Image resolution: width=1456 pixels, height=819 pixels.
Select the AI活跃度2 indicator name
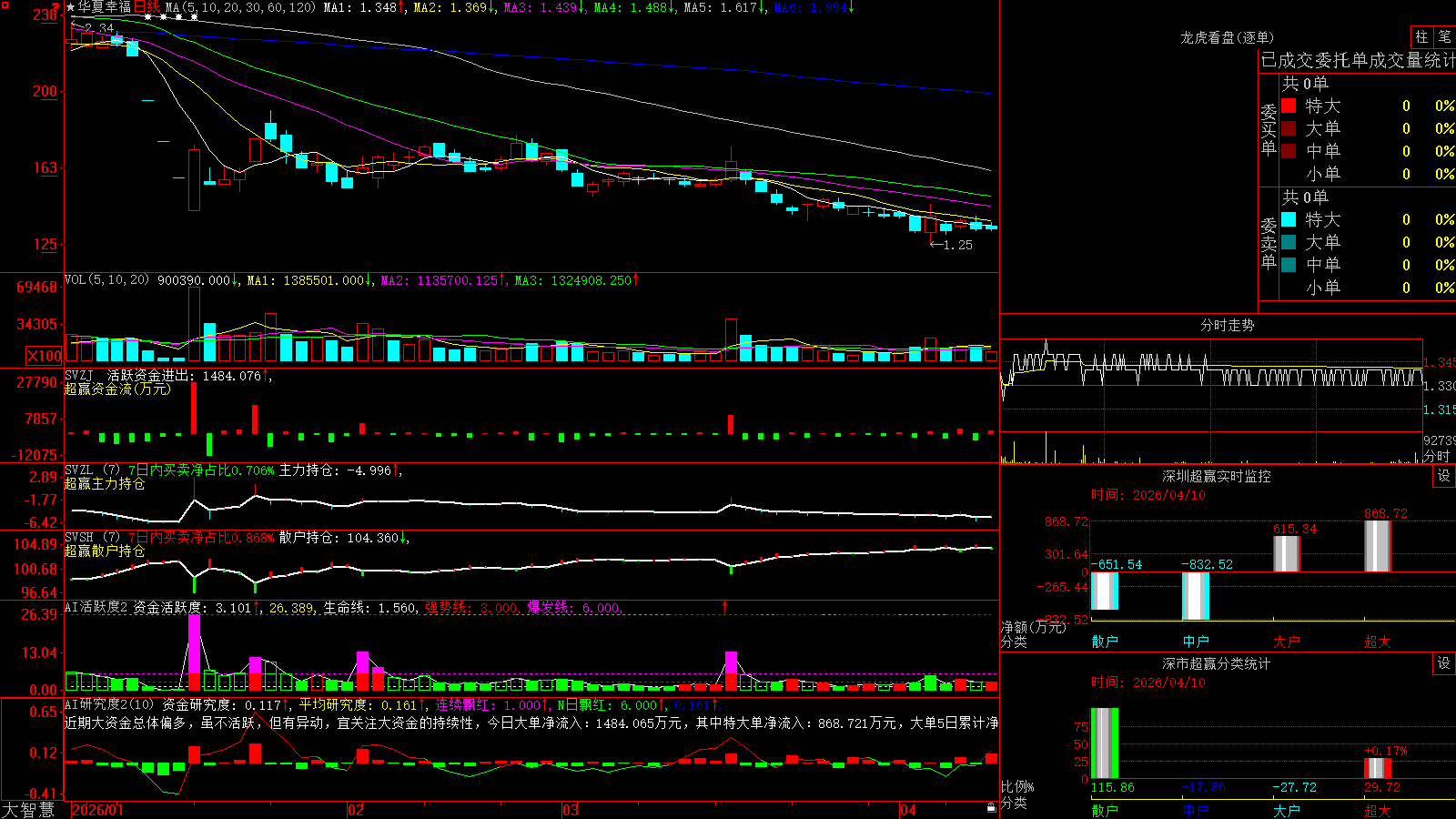[x=96, y=608]
